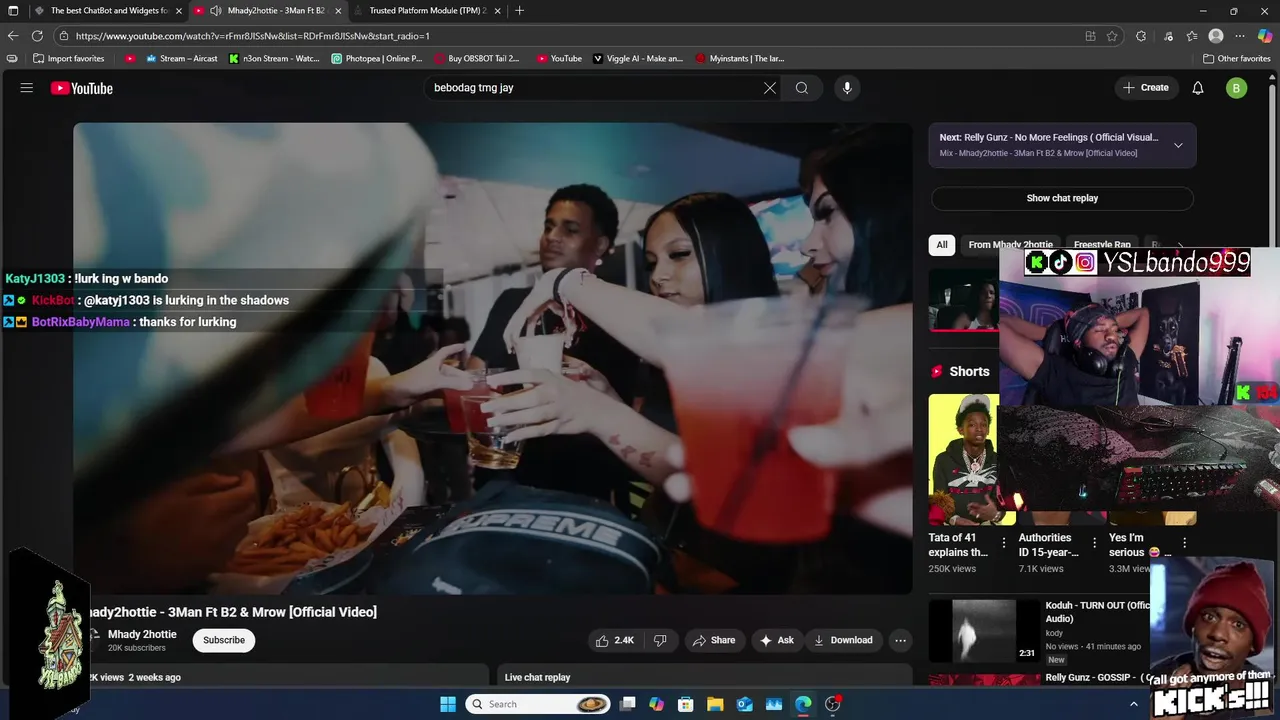Click Import favorites in bookmarks bar
Image resolution: width=1280 pixels, height=720 pixels.
click(x=69, y=58)
